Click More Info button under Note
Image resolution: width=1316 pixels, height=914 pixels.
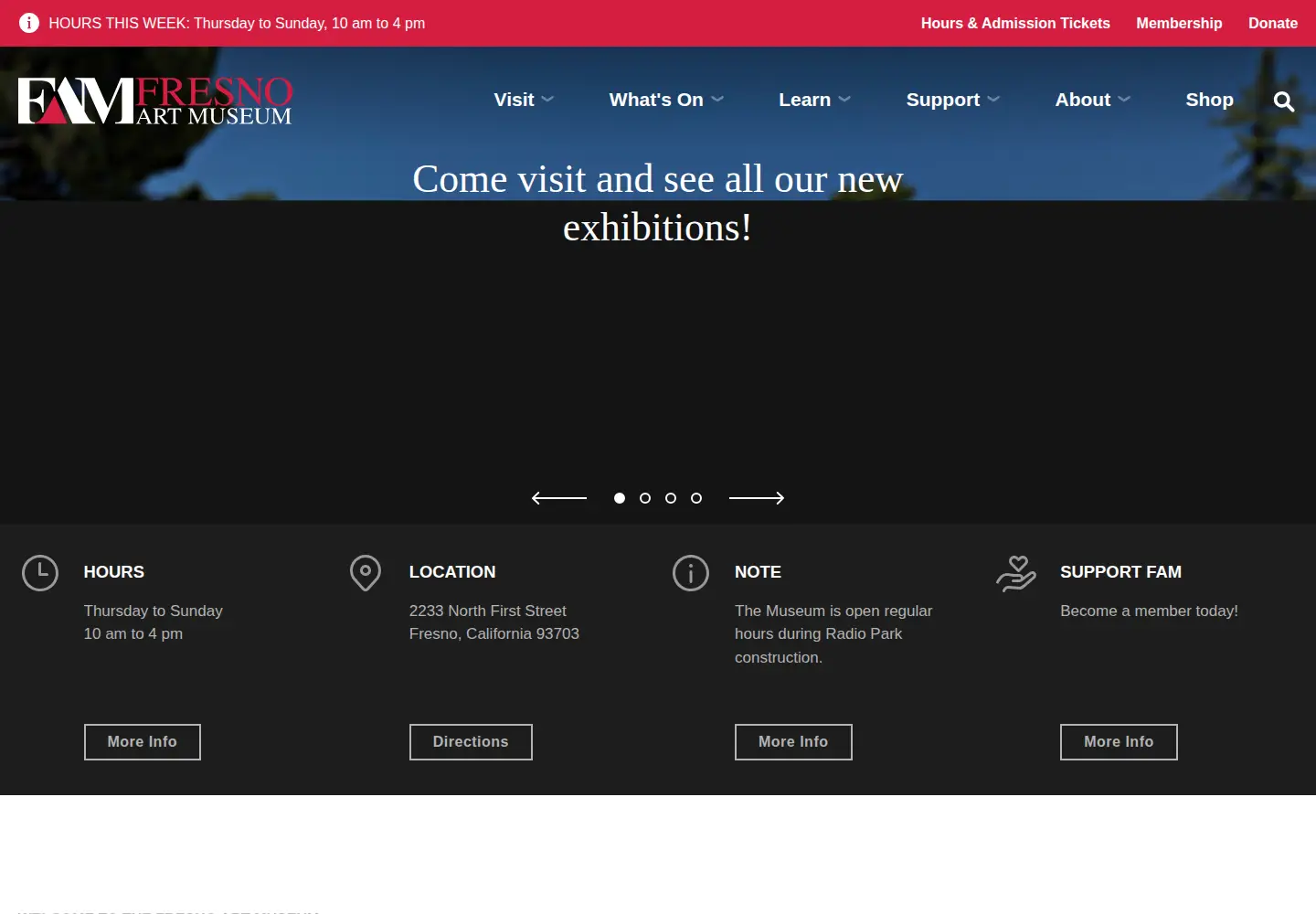793,742
